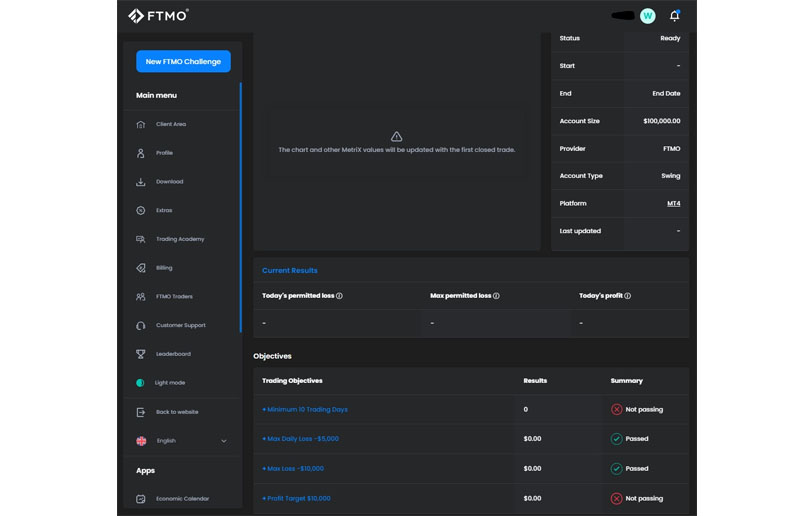
Task: Click Not passing icon for Profit Target
Action: coord(616,498)
